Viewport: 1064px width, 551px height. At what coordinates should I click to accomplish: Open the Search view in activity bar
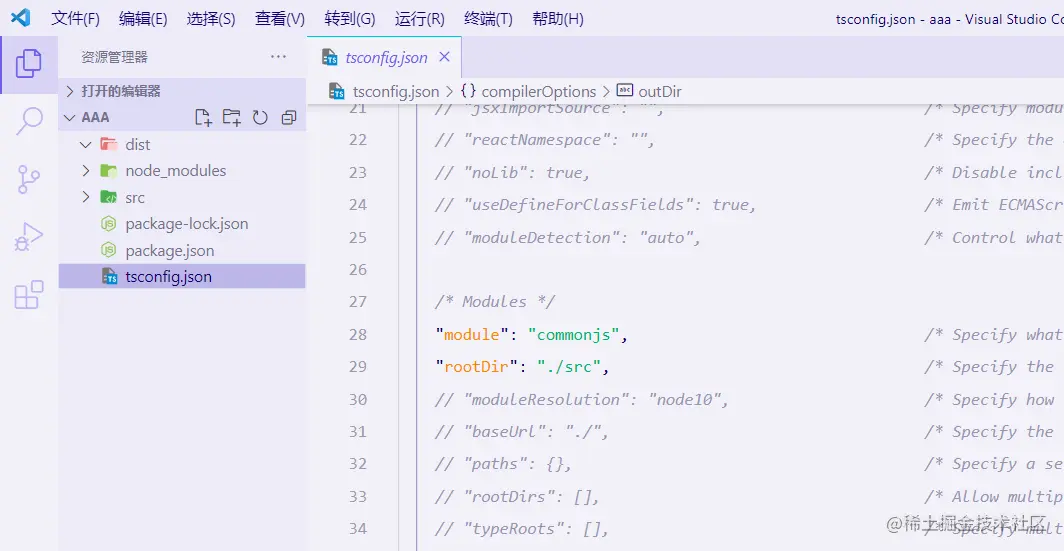click(x=28, y=121)
